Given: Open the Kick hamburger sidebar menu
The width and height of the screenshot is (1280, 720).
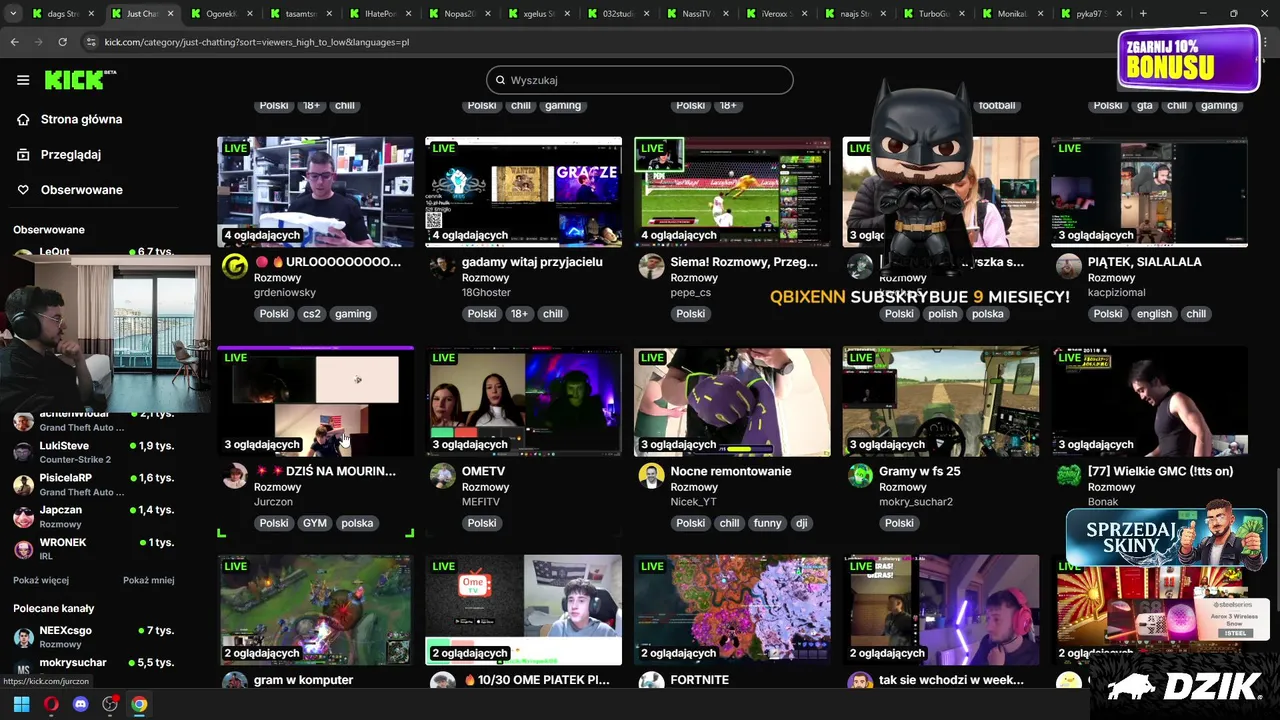Looking at the screenshot, I should (23, 80).
